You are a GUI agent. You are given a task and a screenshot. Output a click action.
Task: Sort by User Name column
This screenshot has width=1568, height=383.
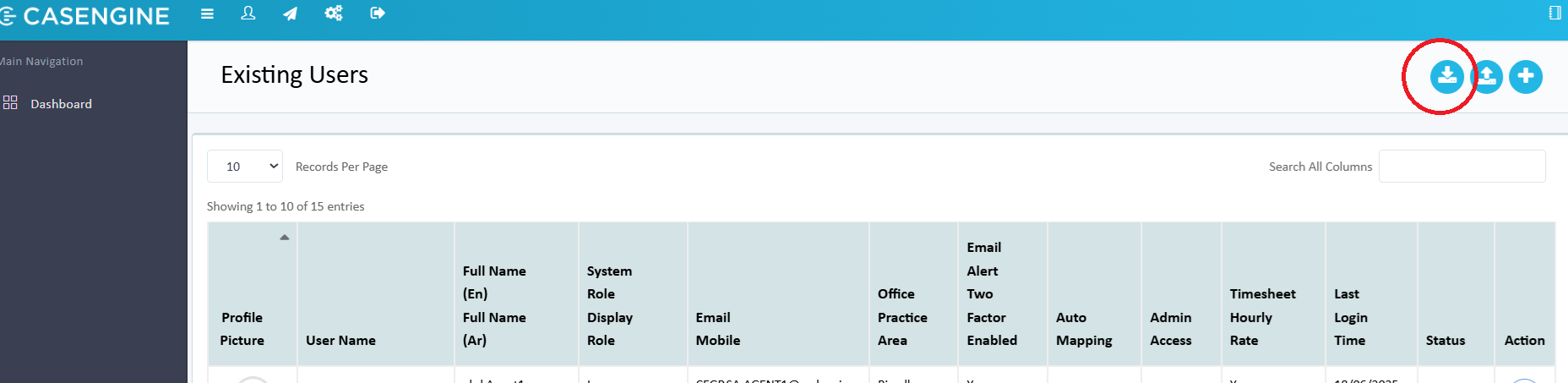pyautogui.click(x=375, y=294)
